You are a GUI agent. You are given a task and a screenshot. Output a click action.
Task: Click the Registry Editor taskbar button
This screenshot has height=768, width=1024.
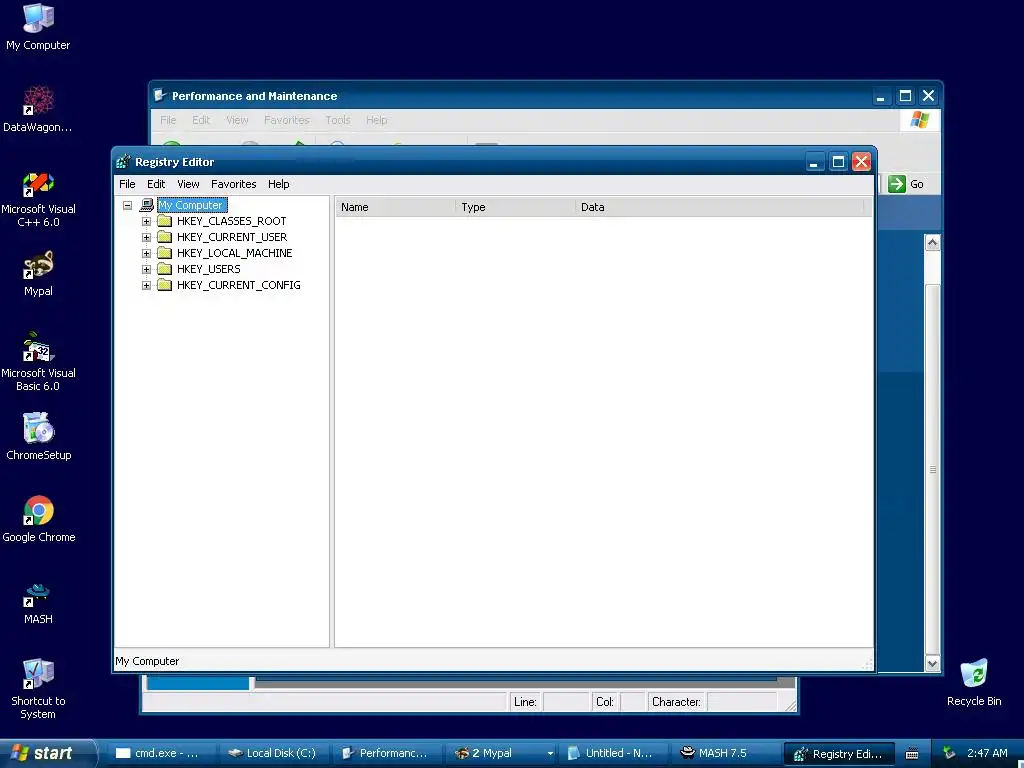pos(839,754)
